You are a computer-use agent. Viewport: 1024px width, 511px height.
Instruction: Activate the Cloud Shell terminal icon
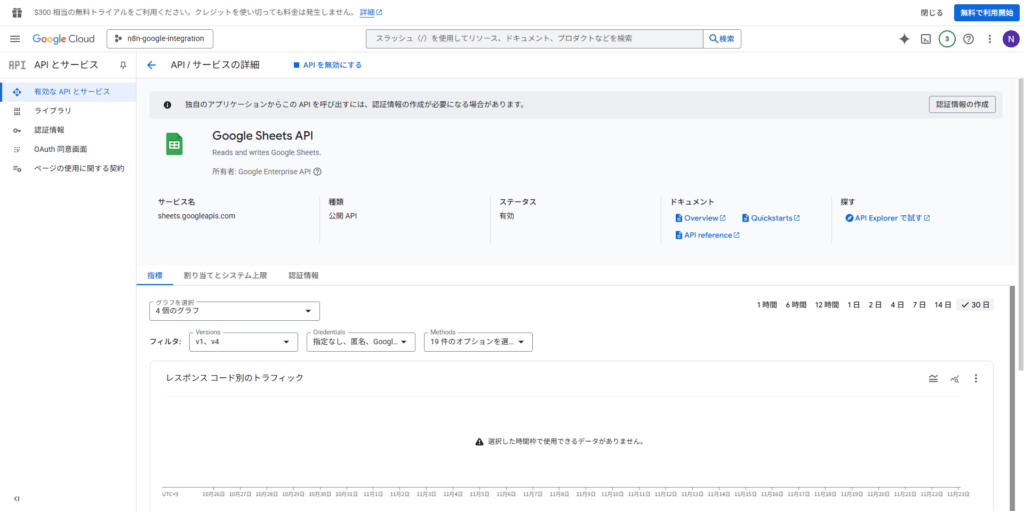click(x=926, y=39)
